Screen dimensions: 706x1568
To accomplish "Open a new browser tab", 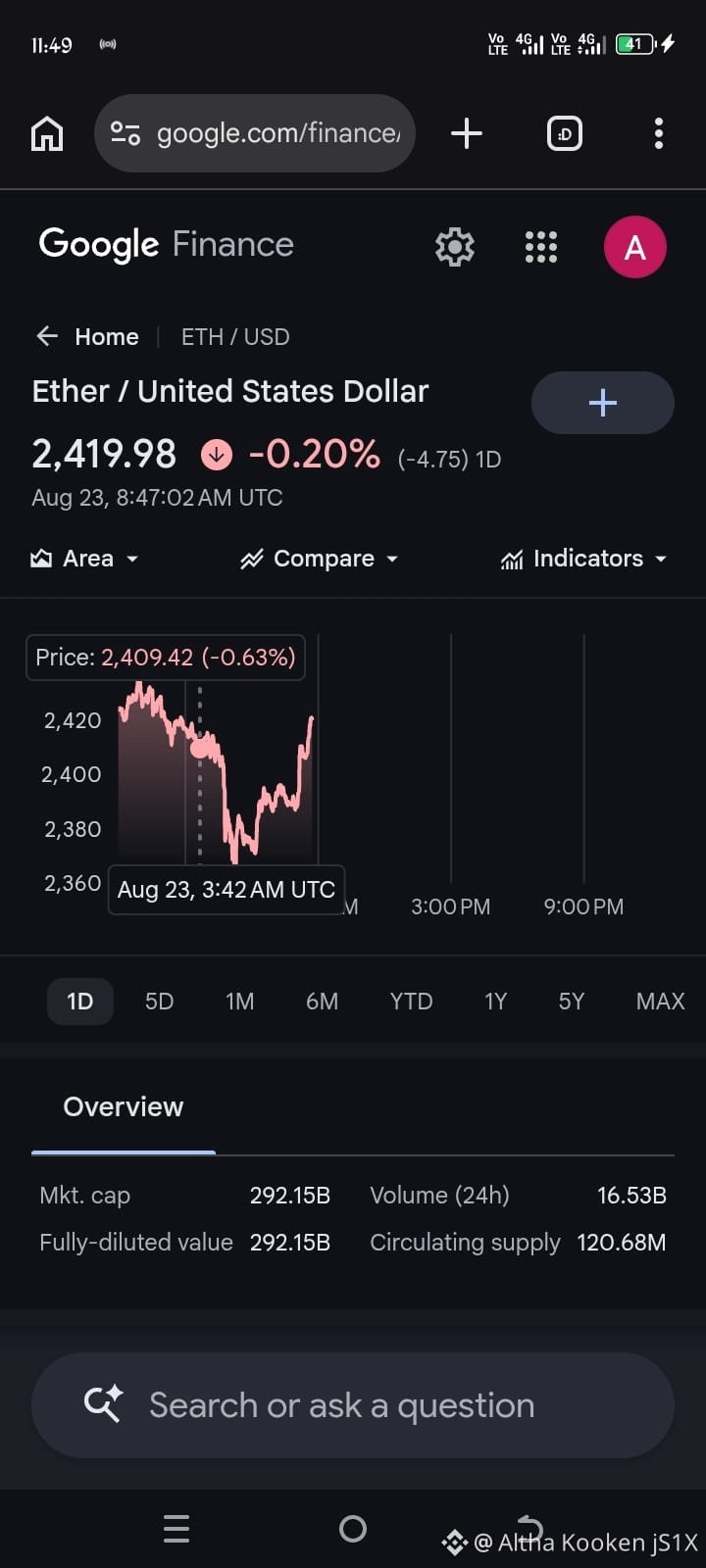I will click(x=466, y=133).
